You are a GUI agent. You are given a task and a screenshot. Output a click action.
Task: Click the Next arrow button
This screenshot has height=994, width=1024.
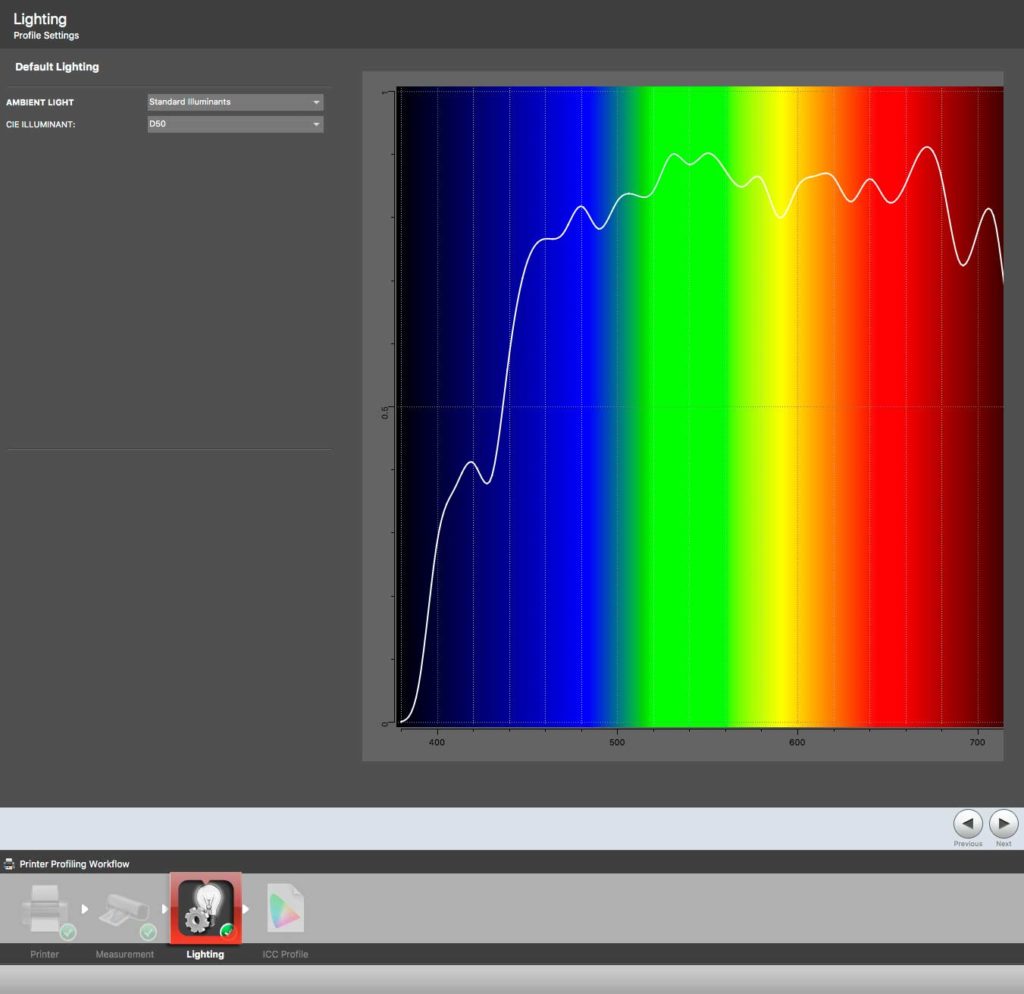coord(1004,824)
